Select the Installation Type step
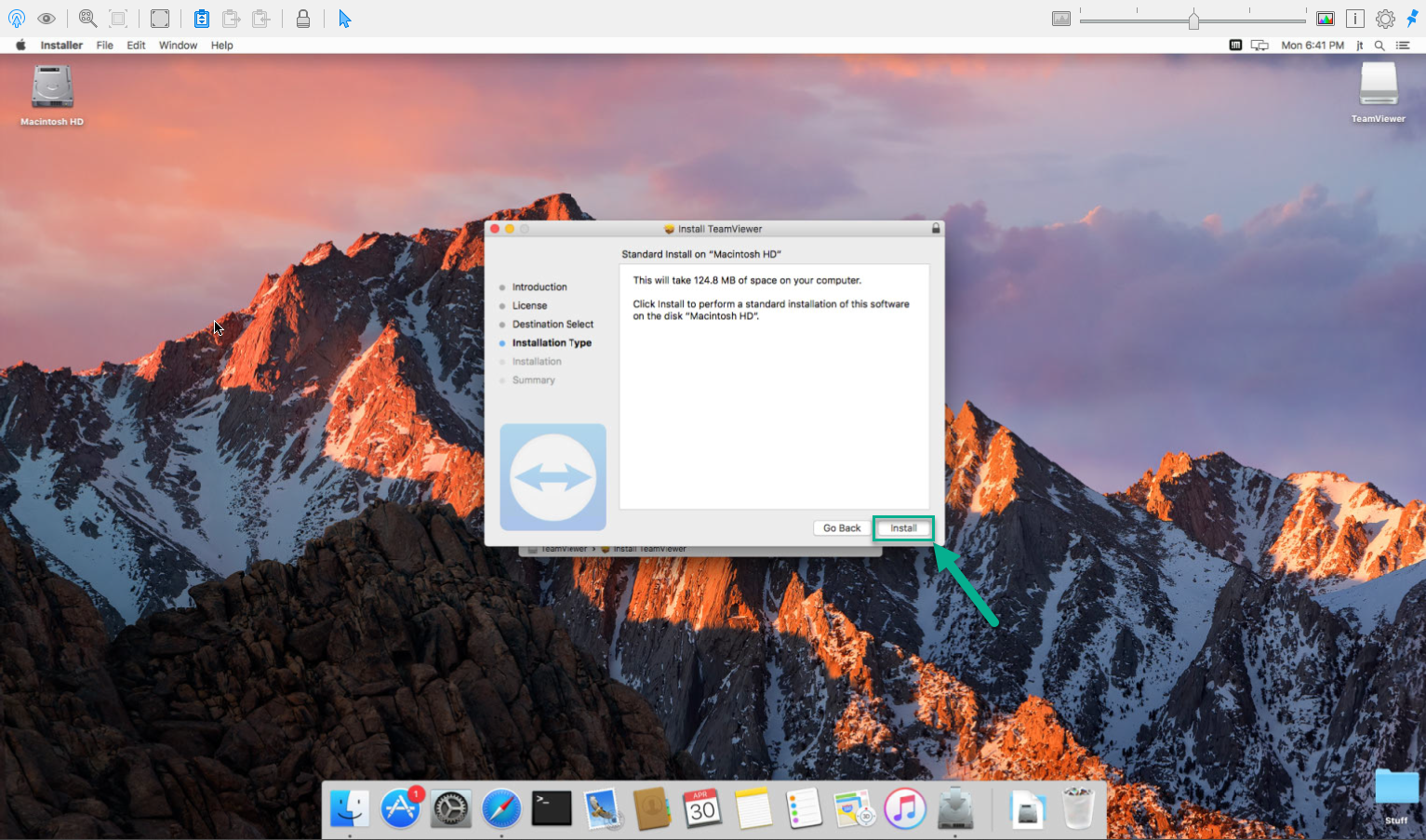Viewport: 1426px width, 840px height. (x=552, y=343)
